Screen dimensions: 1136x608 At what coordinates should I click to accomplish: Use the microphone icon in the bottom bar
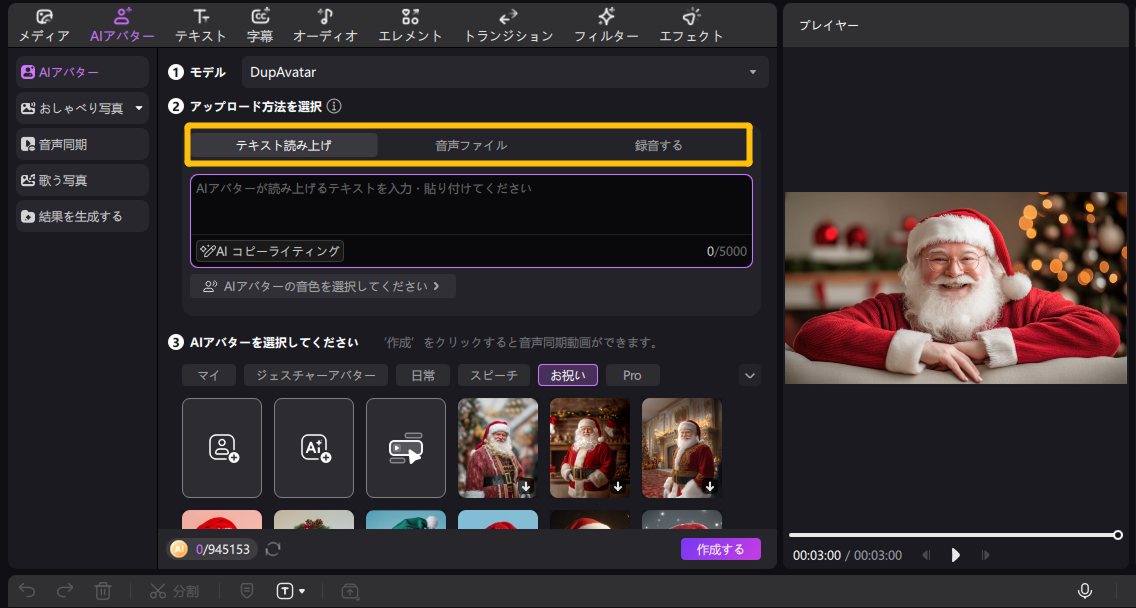[1085, 590]
